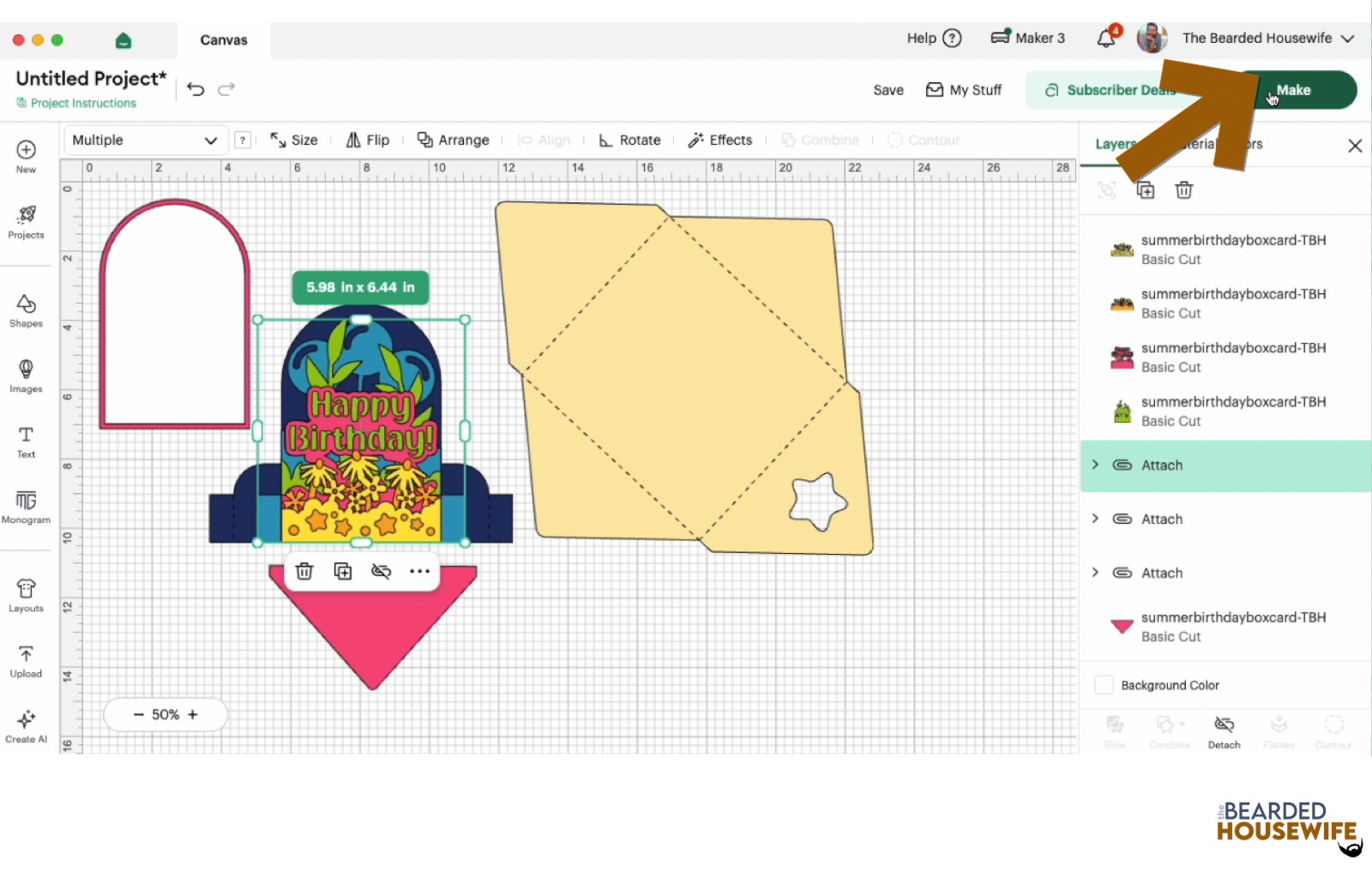Open the Flip options

pyautogui.click(x=368, y=140)
